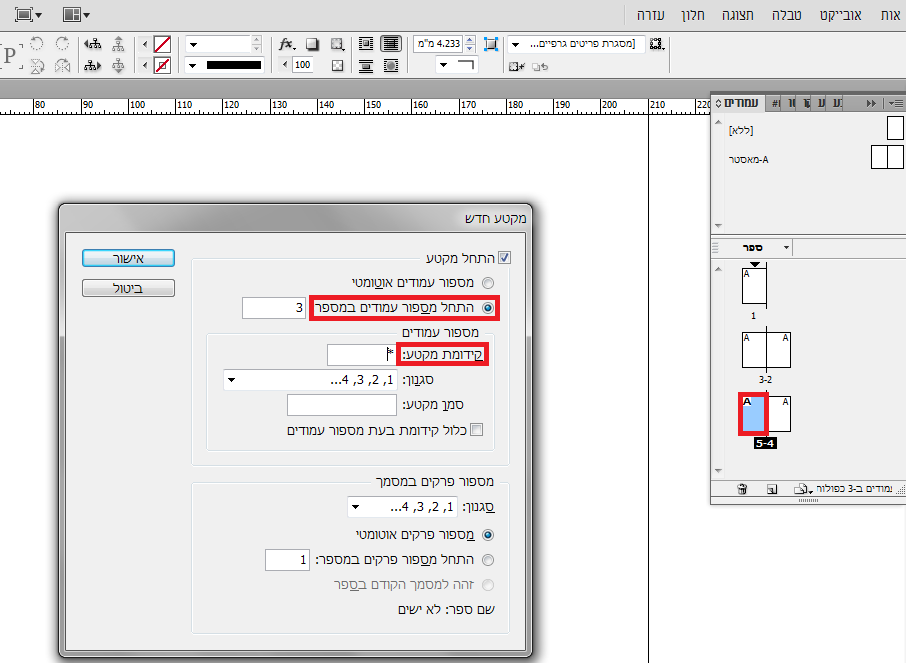The height and width of the screenshot is (663, 906).
Task: Open the טבלה menu
Action: click(x=786, y=15)
